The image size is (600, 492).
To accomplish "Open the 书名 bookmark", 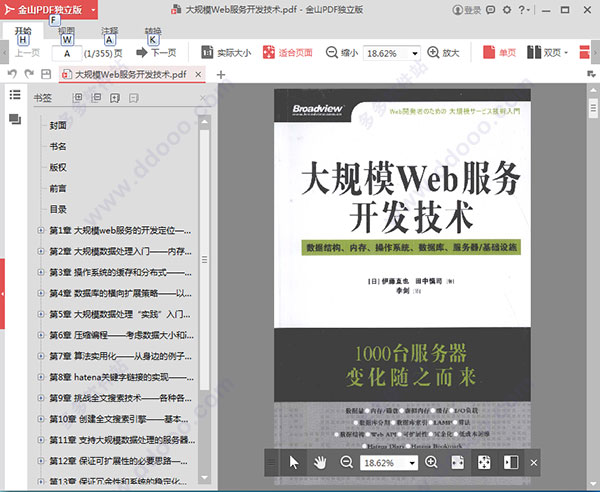I will [58, 147].
